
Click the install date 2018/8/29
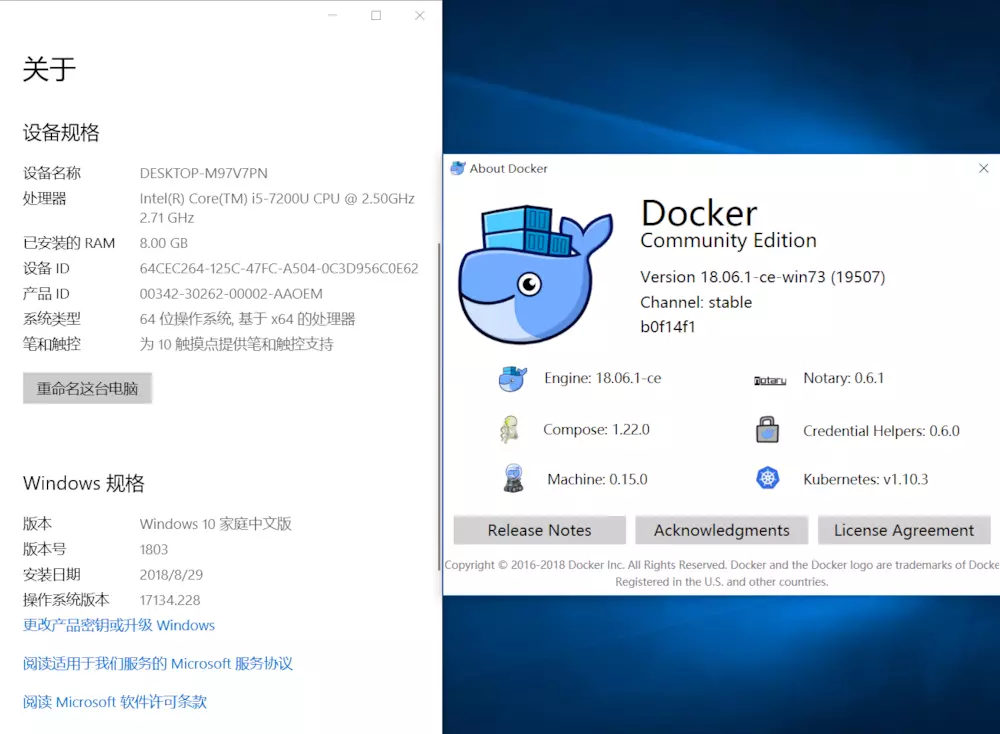coord(171,575)
